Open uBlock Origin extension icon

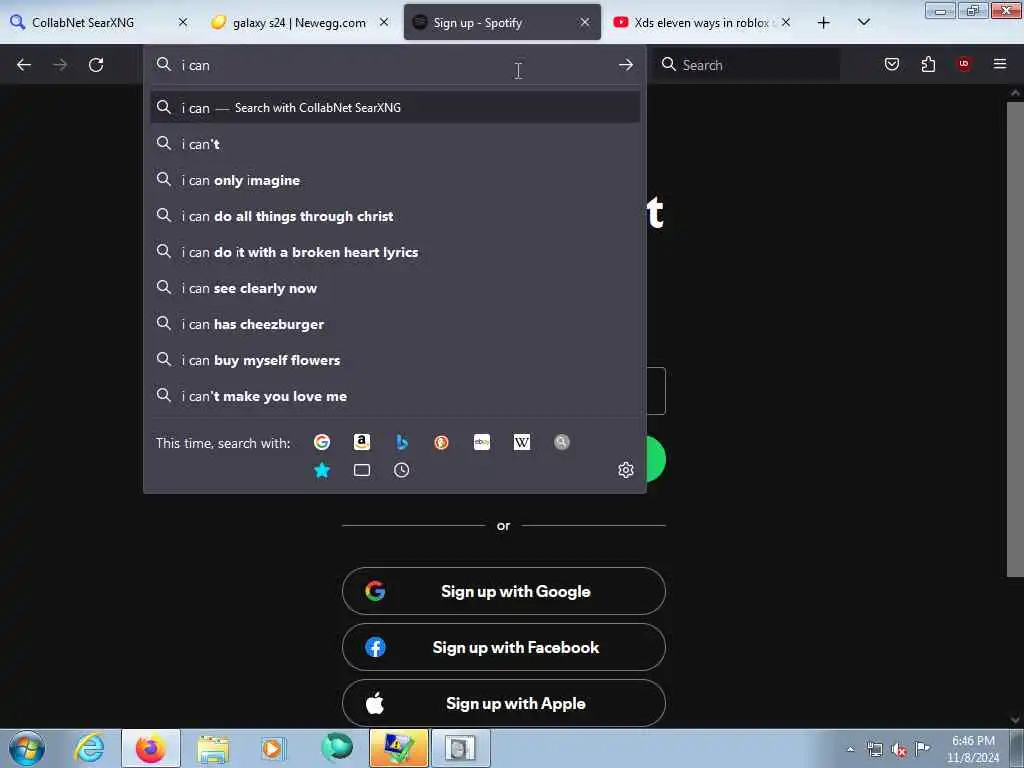964,64
